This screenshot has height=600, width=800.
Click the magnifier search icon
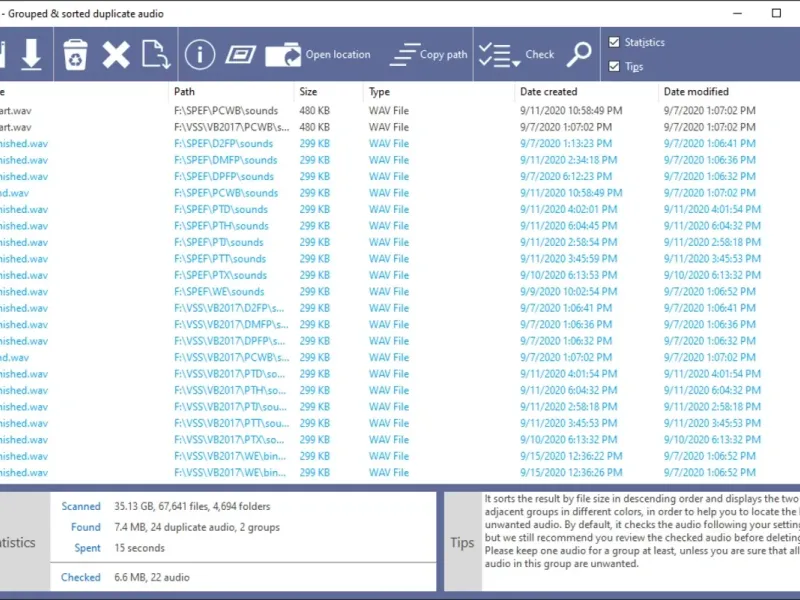pyautogui.click(x=579, y=55)
